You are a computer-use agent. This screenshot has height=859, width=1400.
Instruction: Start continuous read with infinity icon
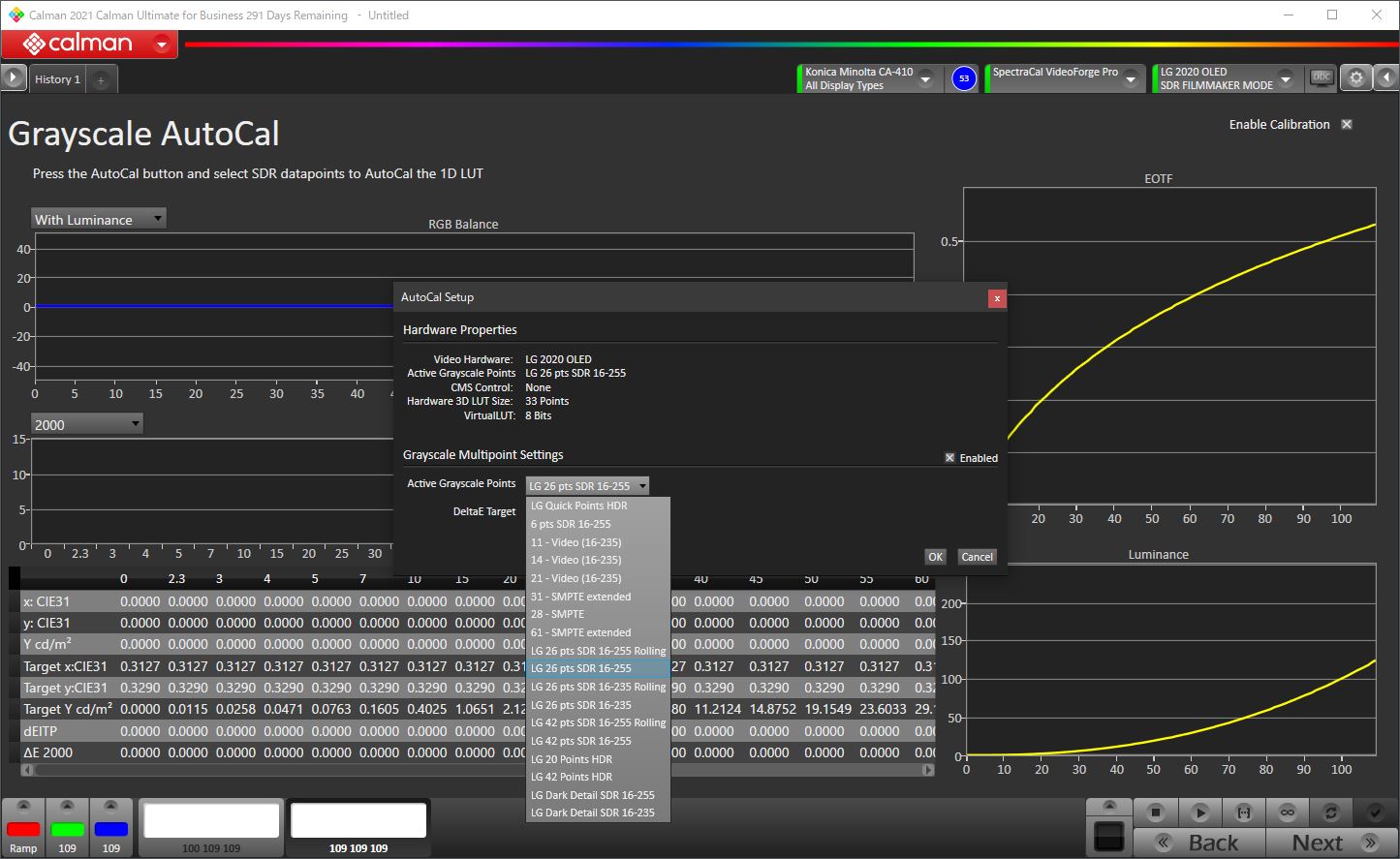(x=1288, y=813)
